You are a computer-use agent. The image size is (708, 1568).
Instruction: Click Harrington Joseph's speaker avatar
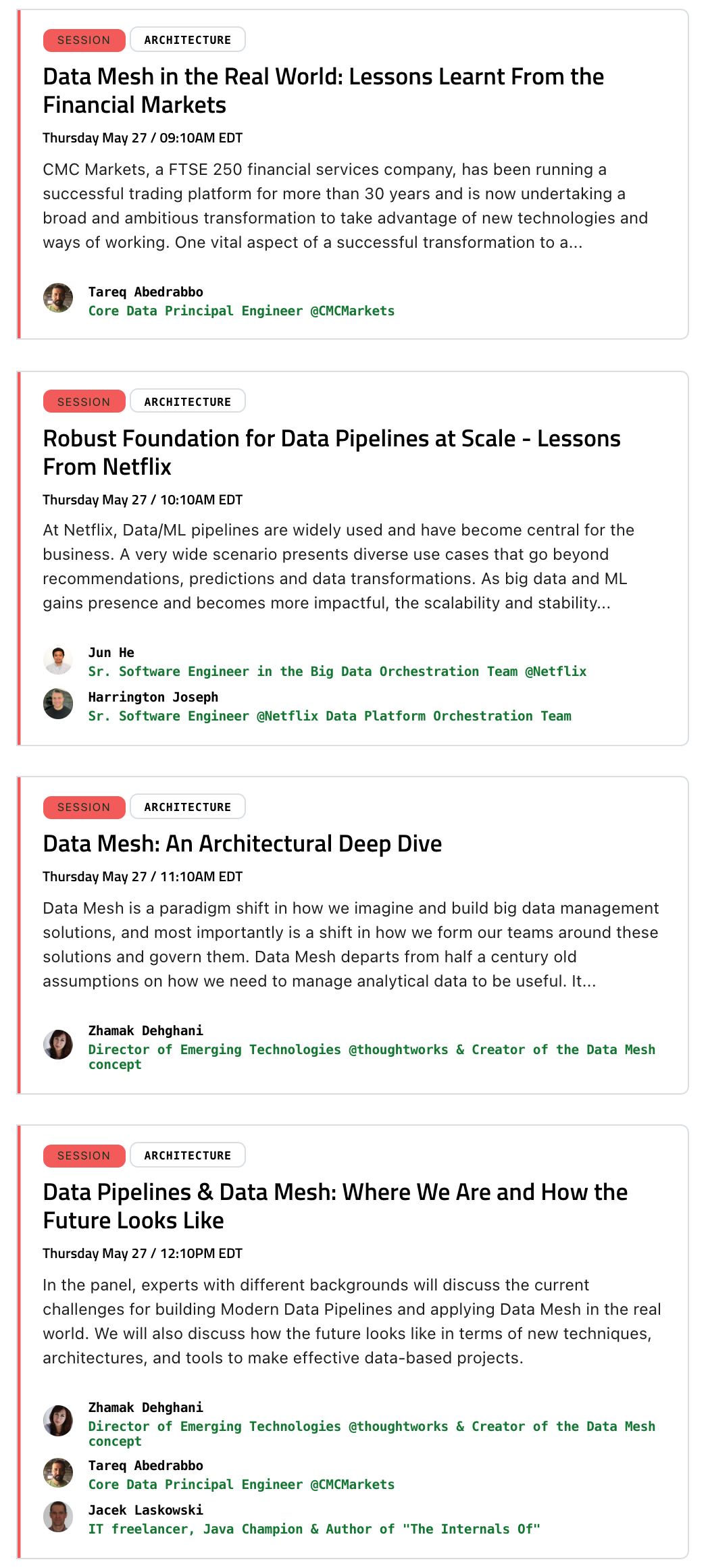58,704
